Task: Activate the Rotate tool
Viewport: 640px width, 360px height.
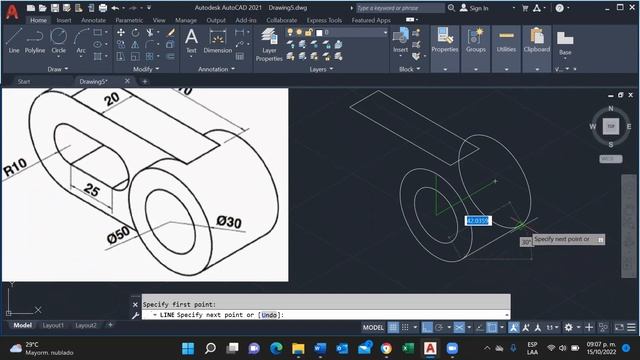Action: click(135, 33)
